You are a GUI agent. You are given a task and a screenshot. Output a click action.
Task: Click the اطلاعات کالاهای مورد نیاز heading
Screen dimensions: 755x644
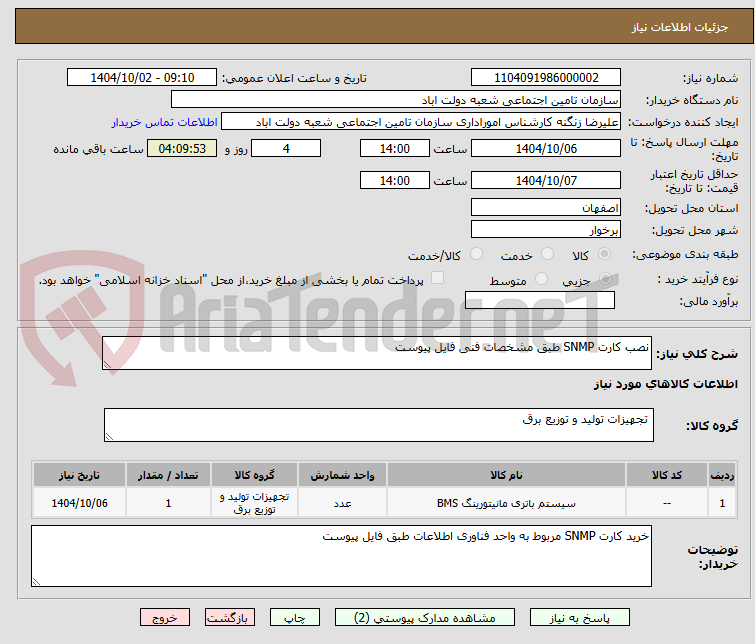[665, 384]
